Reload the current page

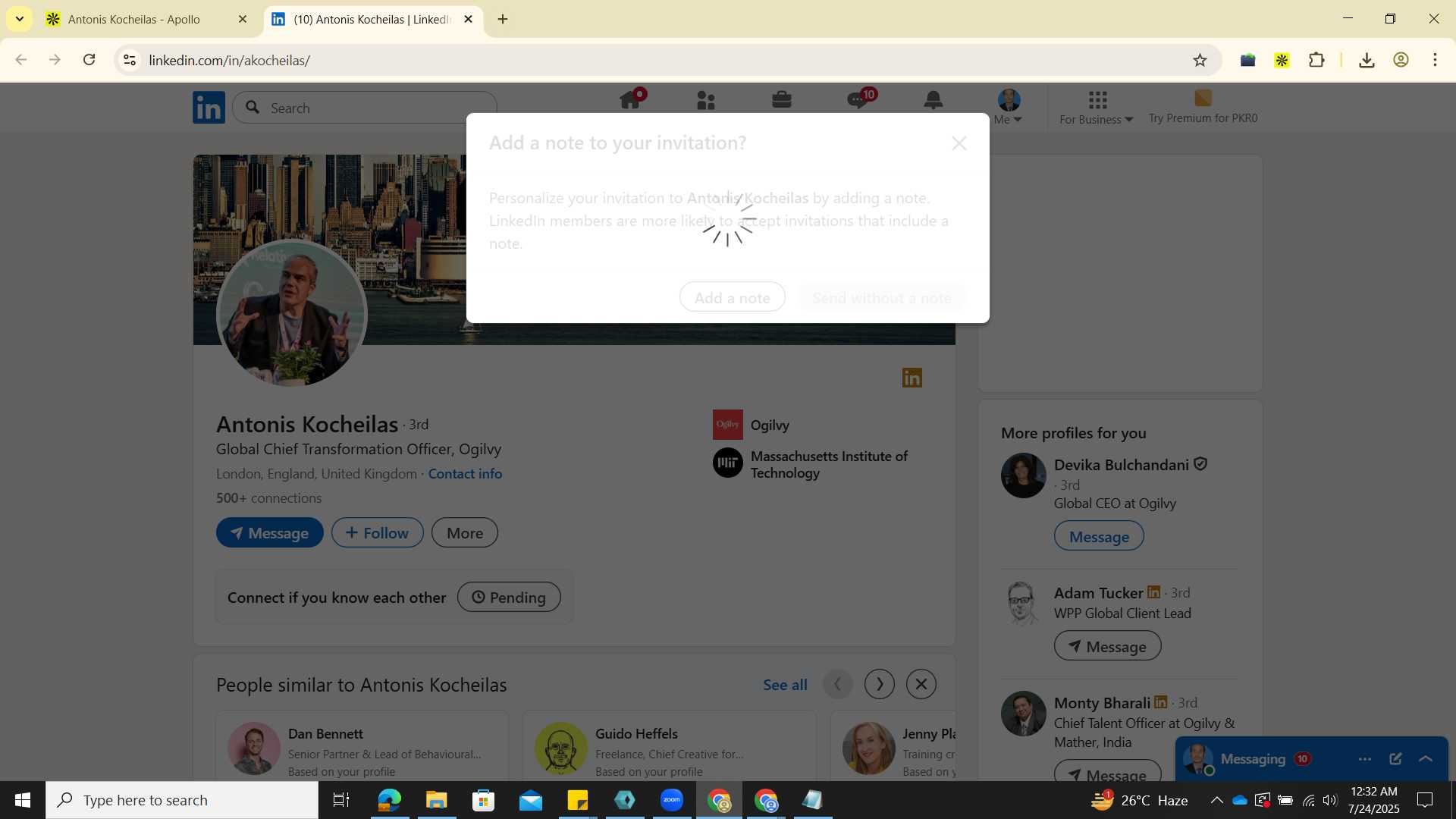(x=89, y=60)
